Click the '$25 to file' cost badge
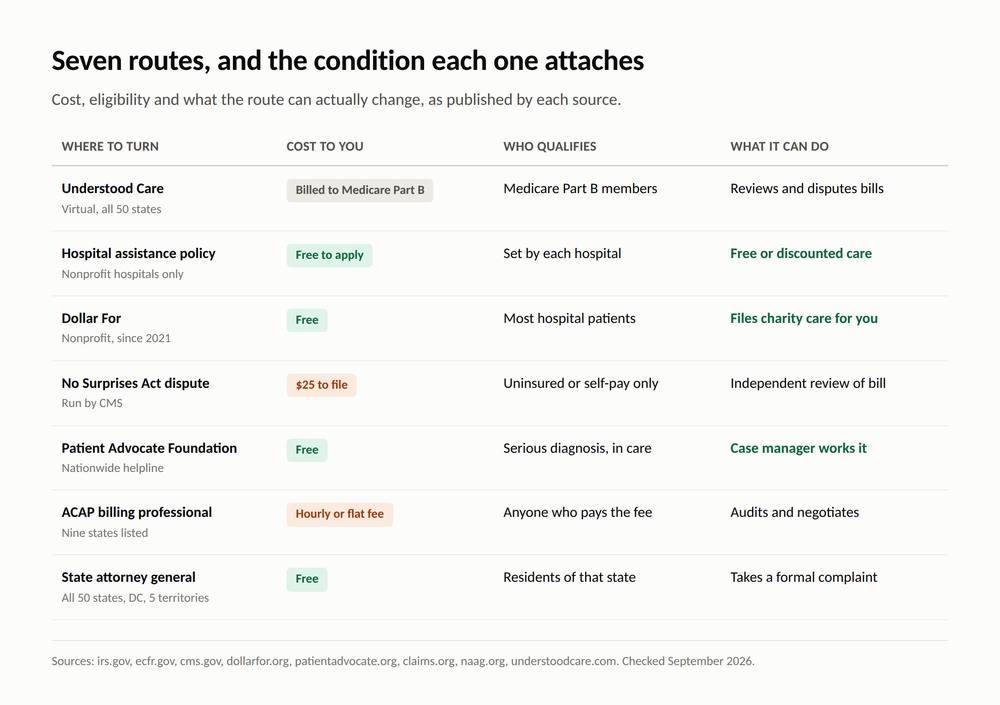The height and width of the screenshot is (705, 1000). 321,385
